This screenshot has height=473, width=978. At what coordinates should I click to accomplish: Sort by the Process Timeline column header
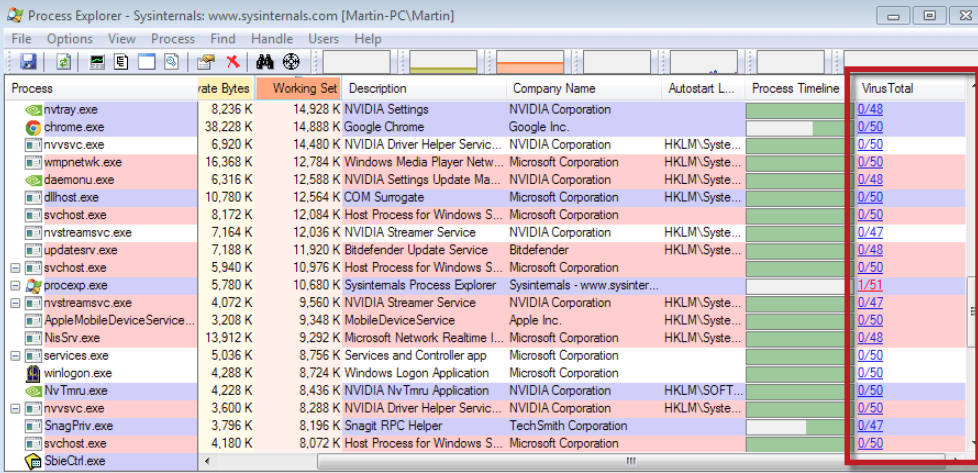coord(796,89)
